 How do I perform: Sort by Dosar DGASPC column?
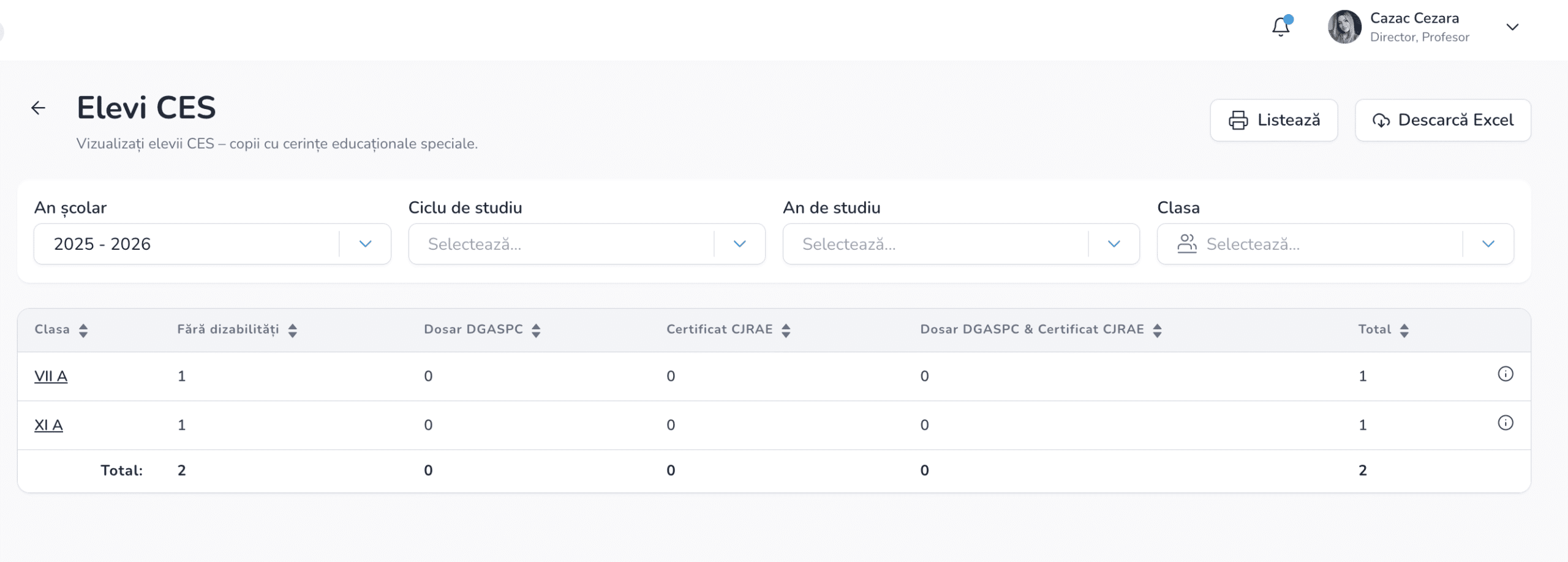click(x=536, y=331)
